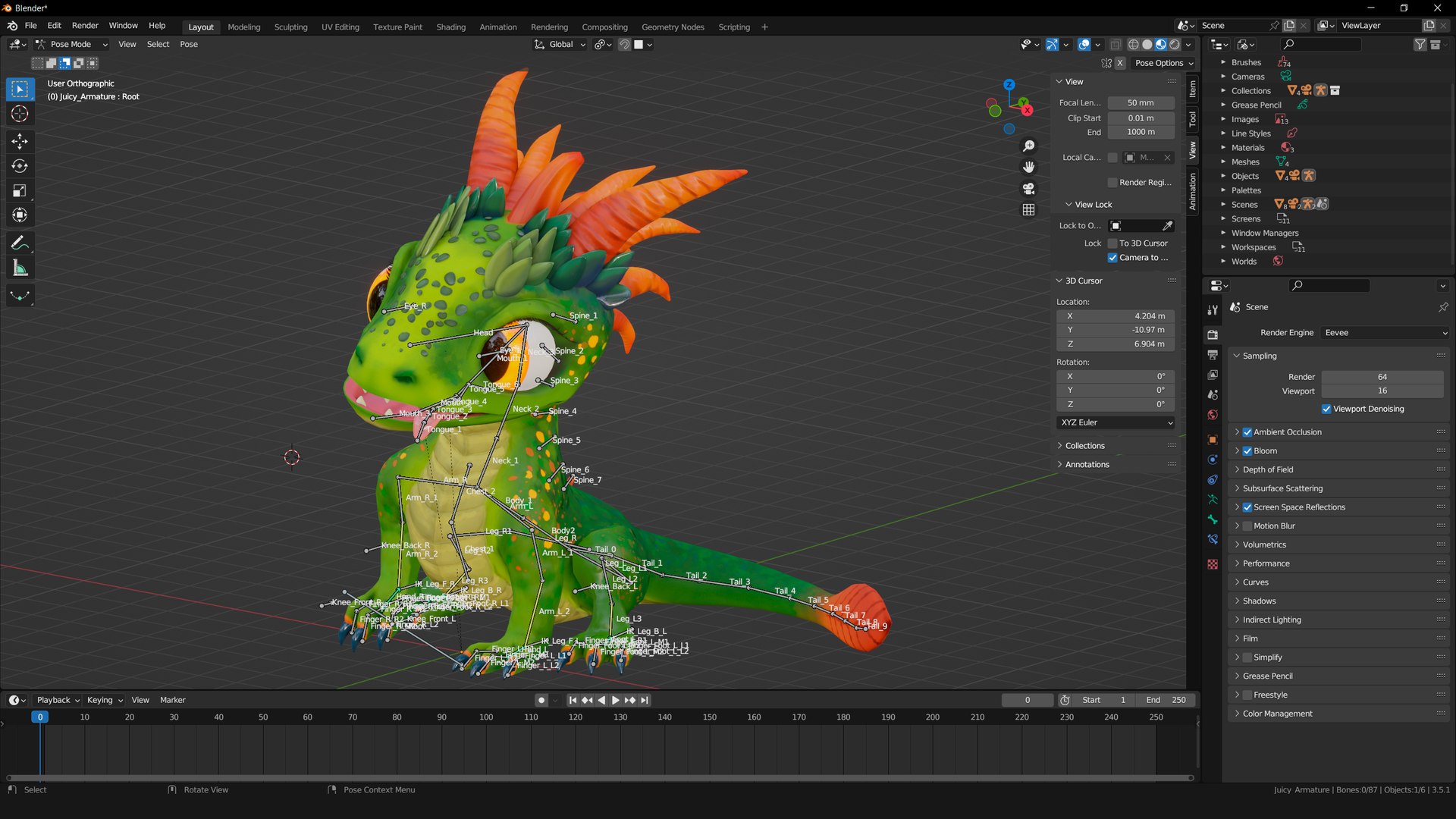Toggle viewport gizmo display button

click(1052, 45)
